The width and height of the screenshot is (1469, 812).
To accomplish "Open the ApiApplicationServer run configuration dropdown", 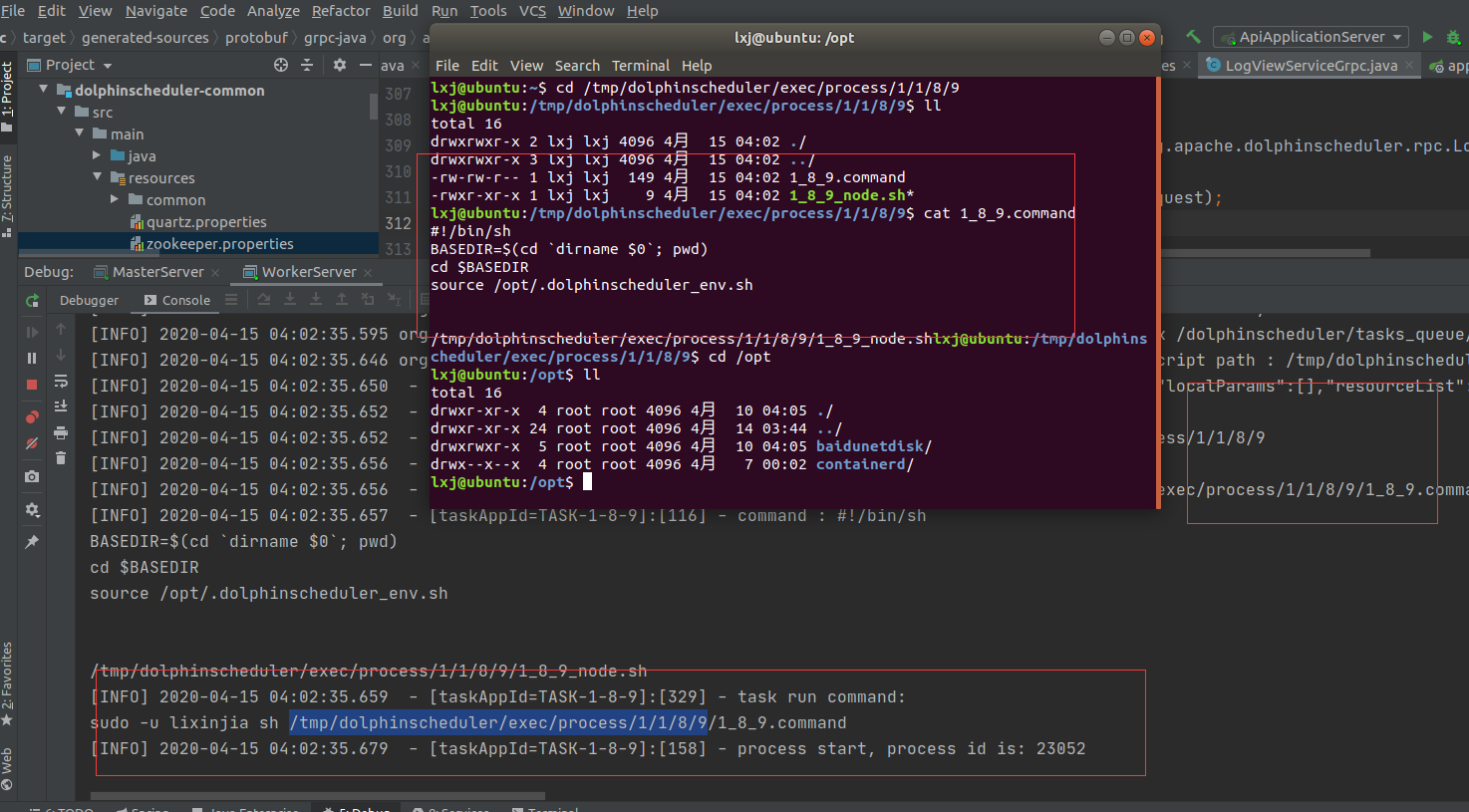I will (x=1397, y=36).
